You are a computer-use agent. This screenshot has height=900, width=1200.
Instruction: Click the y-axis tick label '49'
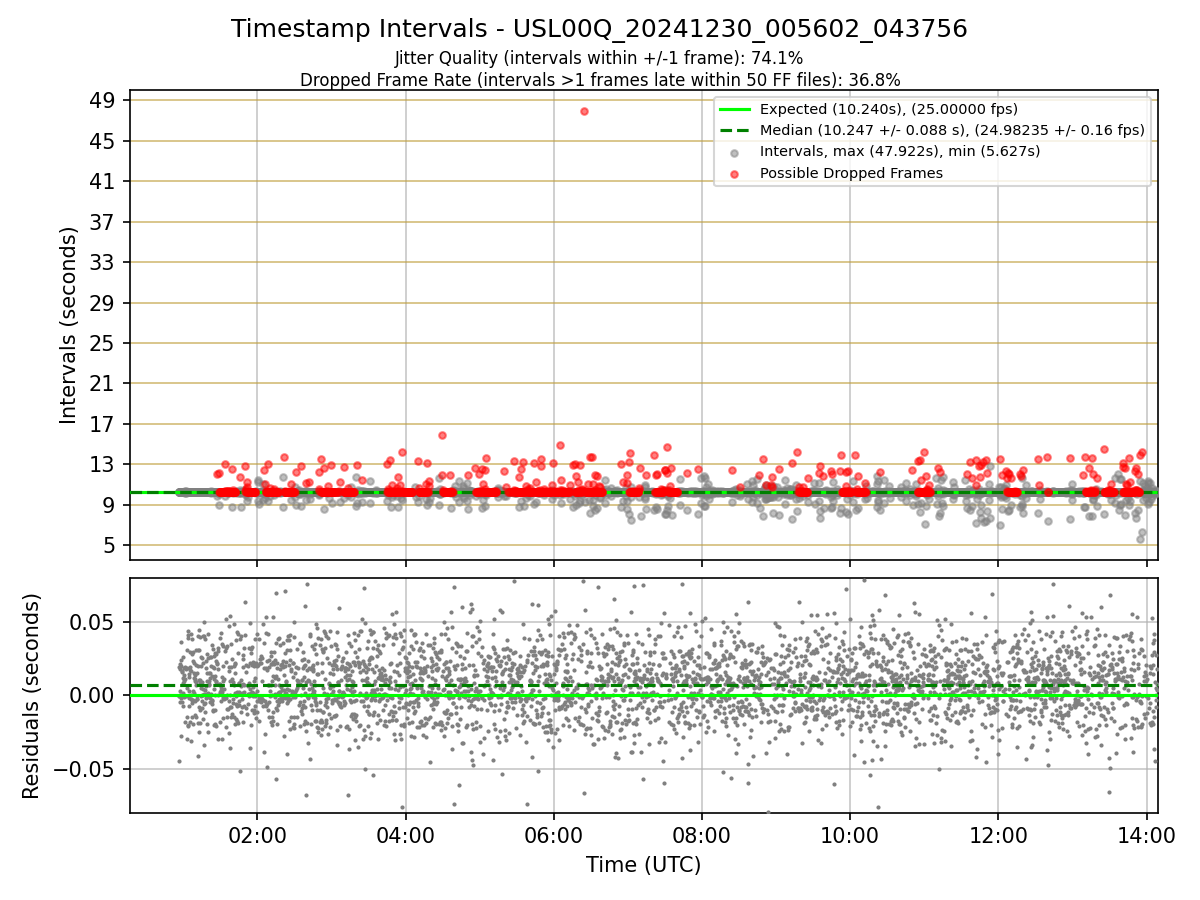tap(104, 101)
